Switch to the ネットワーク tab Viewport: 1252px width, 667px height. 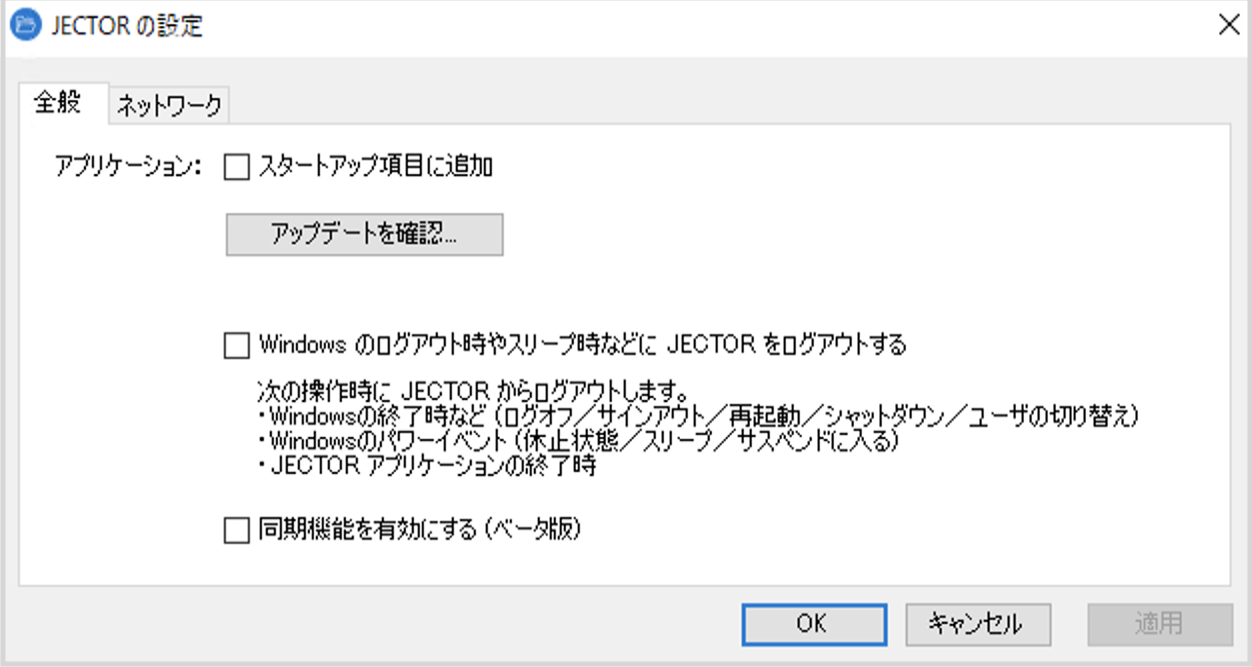pyautogui.click(x=169, y=105)
